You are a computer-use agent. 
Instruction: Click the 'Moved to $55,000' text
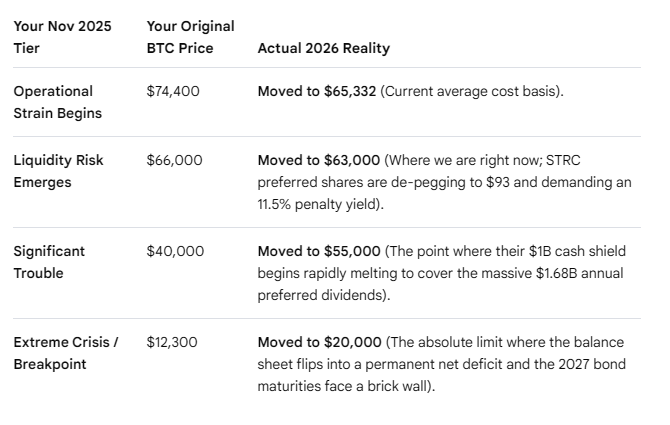coord(319,251)
